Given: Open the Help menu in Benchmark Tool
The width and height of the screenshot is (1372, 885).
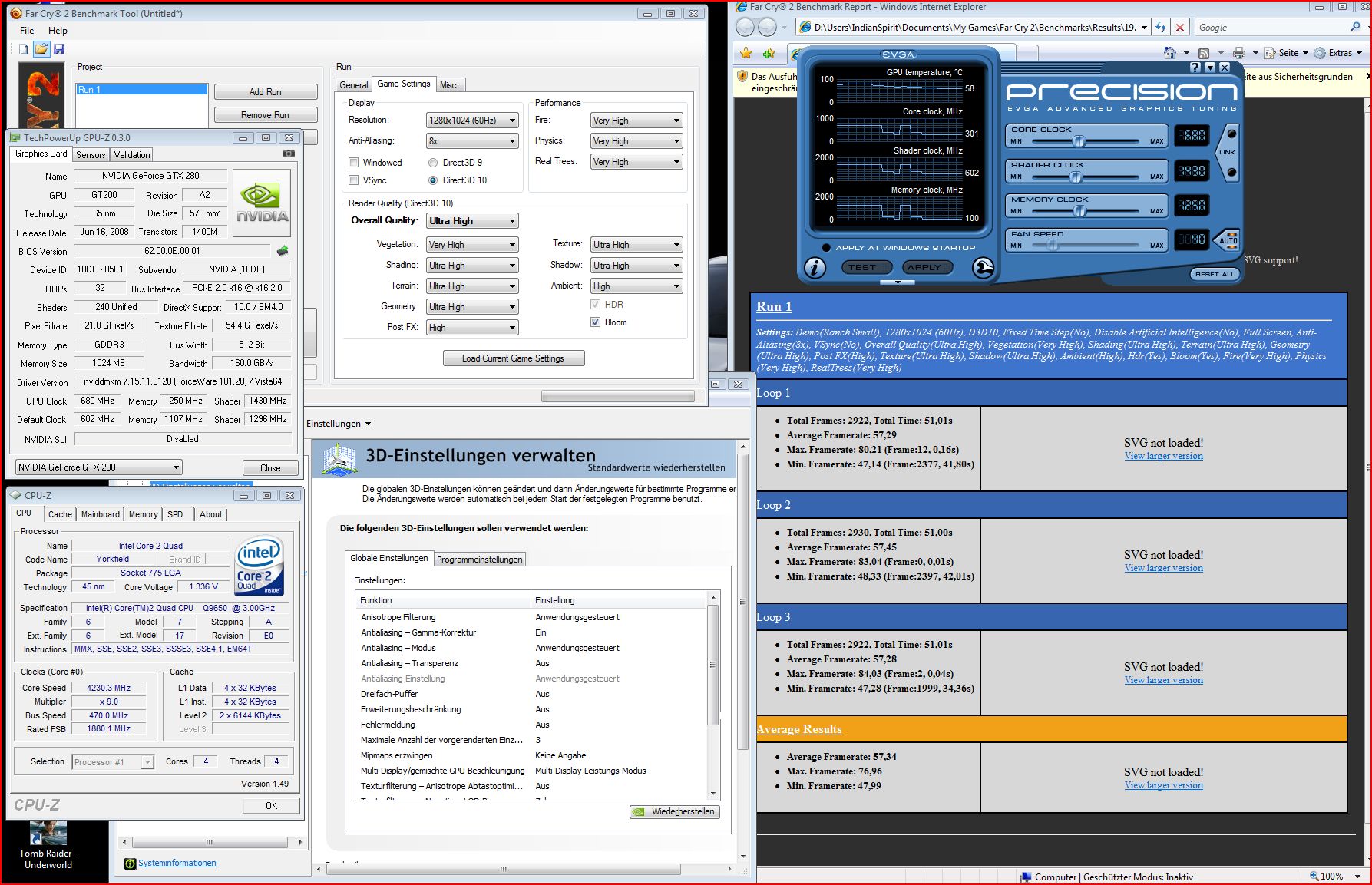Looking at the screenshot, I should click(x=58, y=31).
